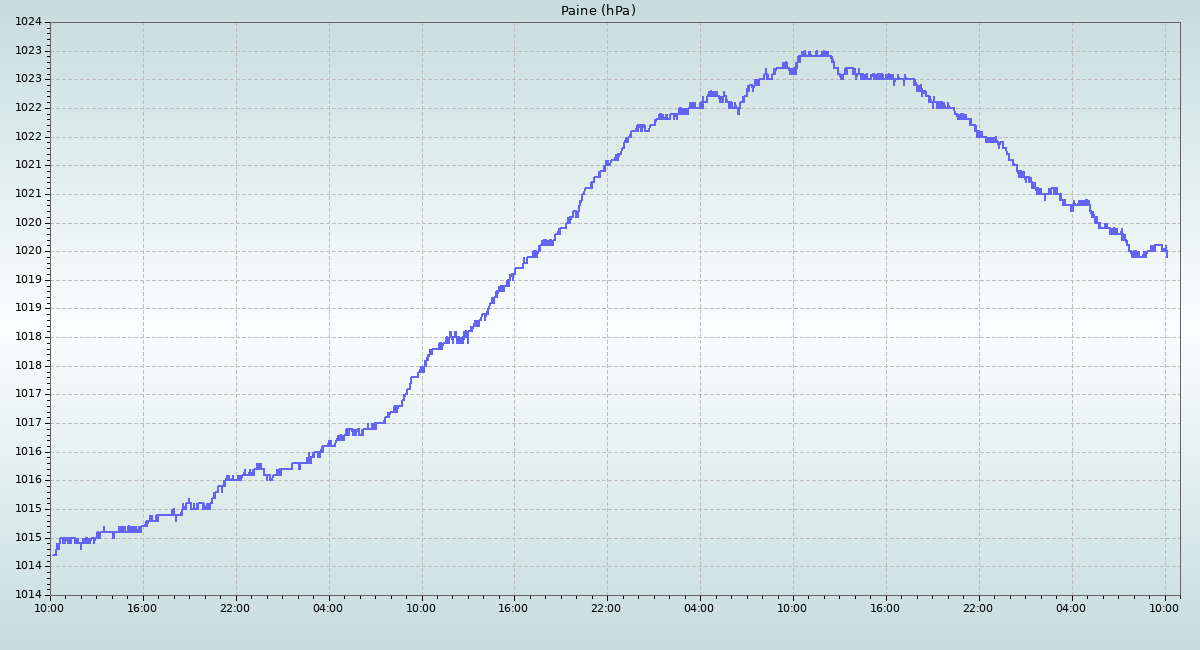Click the 1024 label on the y-axis
Screen dimensions: 1200x650
[x=29, y=22]
